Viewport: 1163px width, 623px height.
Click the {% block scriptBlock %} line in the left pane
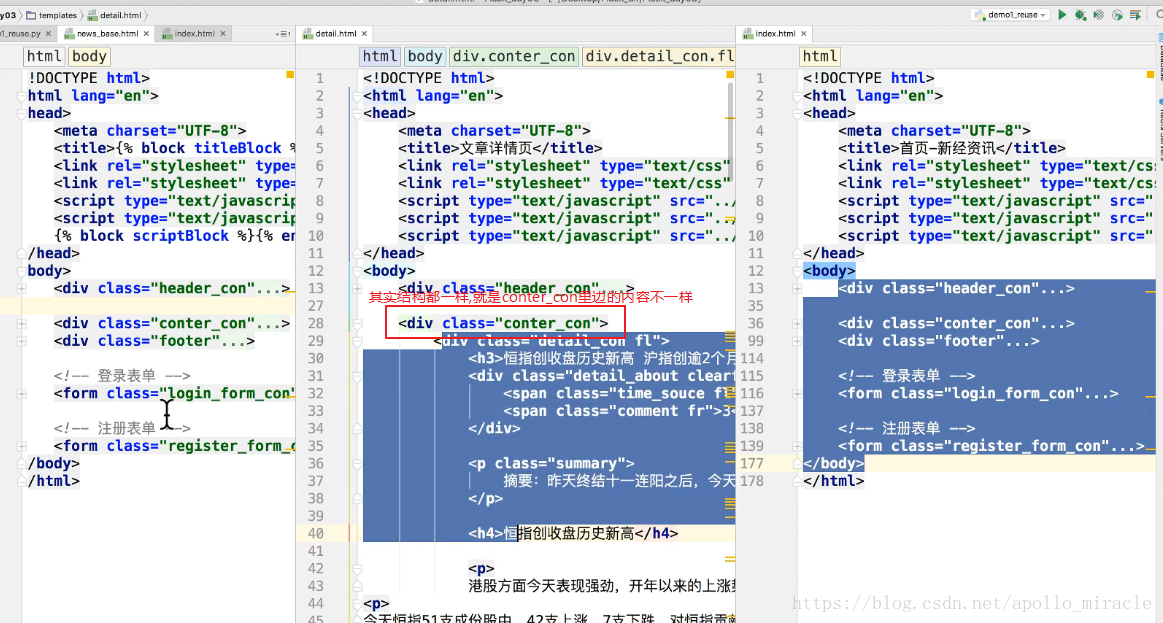[x=174, y=236]
